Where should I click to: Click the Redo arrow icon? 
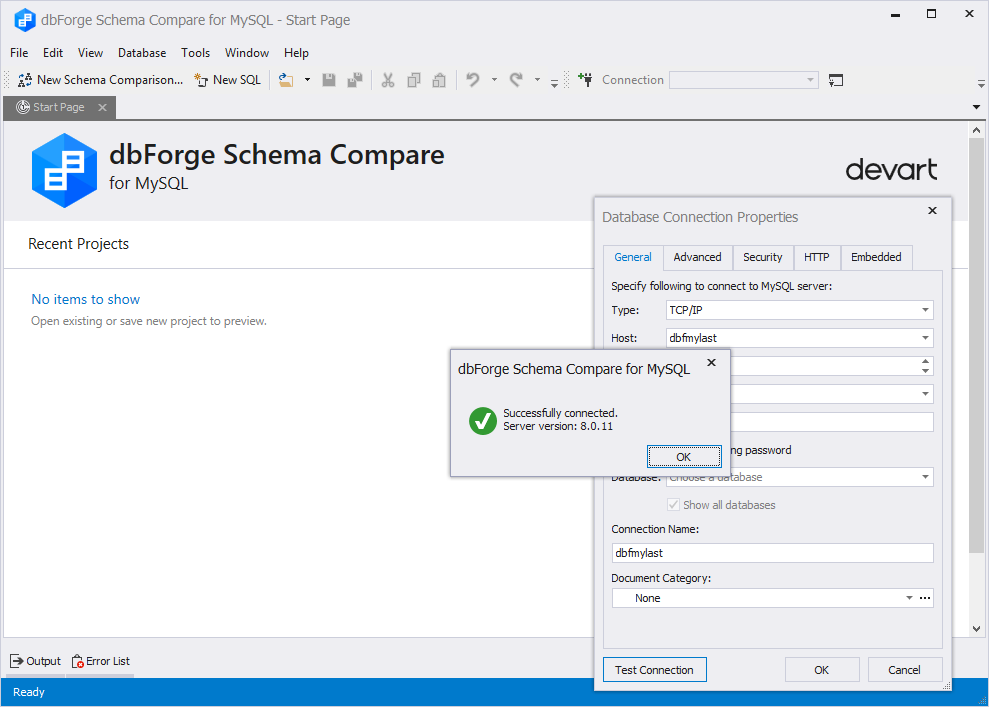516,80
